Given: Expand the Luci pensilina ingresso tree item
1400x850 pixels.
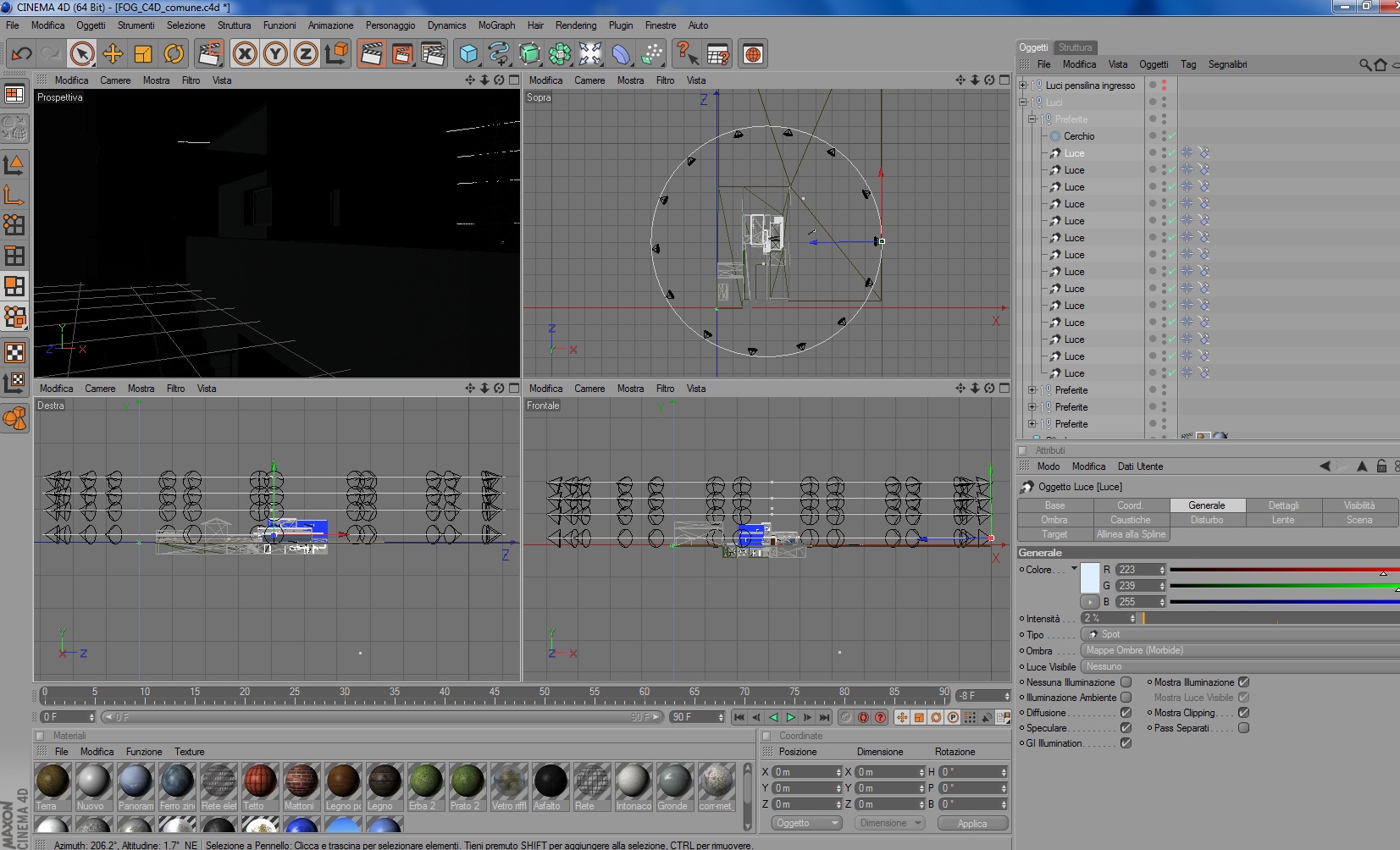Looking at the screenshot, I should click(1022, 86).
